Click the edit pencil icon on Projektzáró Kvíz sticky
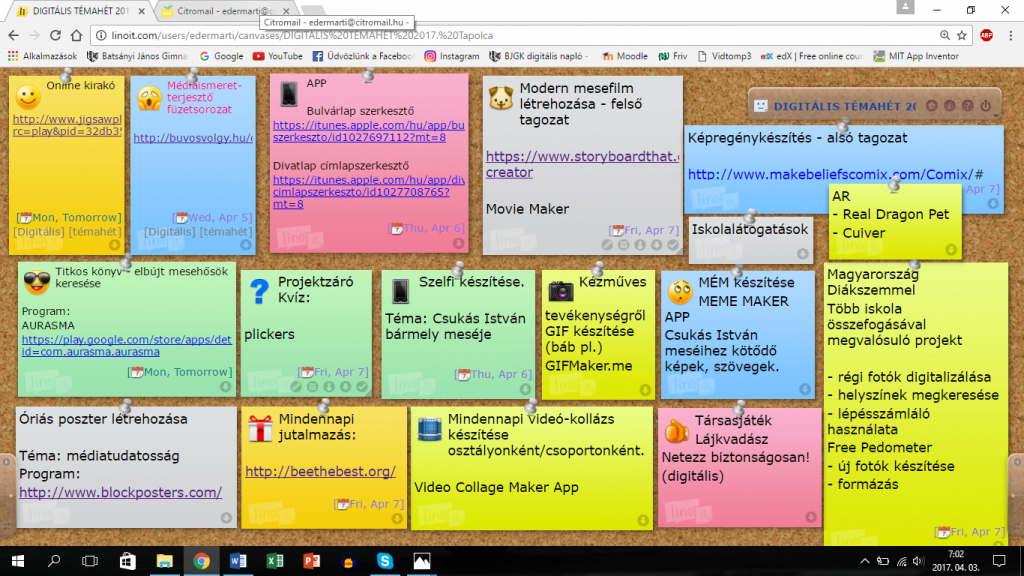The width and height of the screenshot is (1024, 576). (x=296, y=387)
